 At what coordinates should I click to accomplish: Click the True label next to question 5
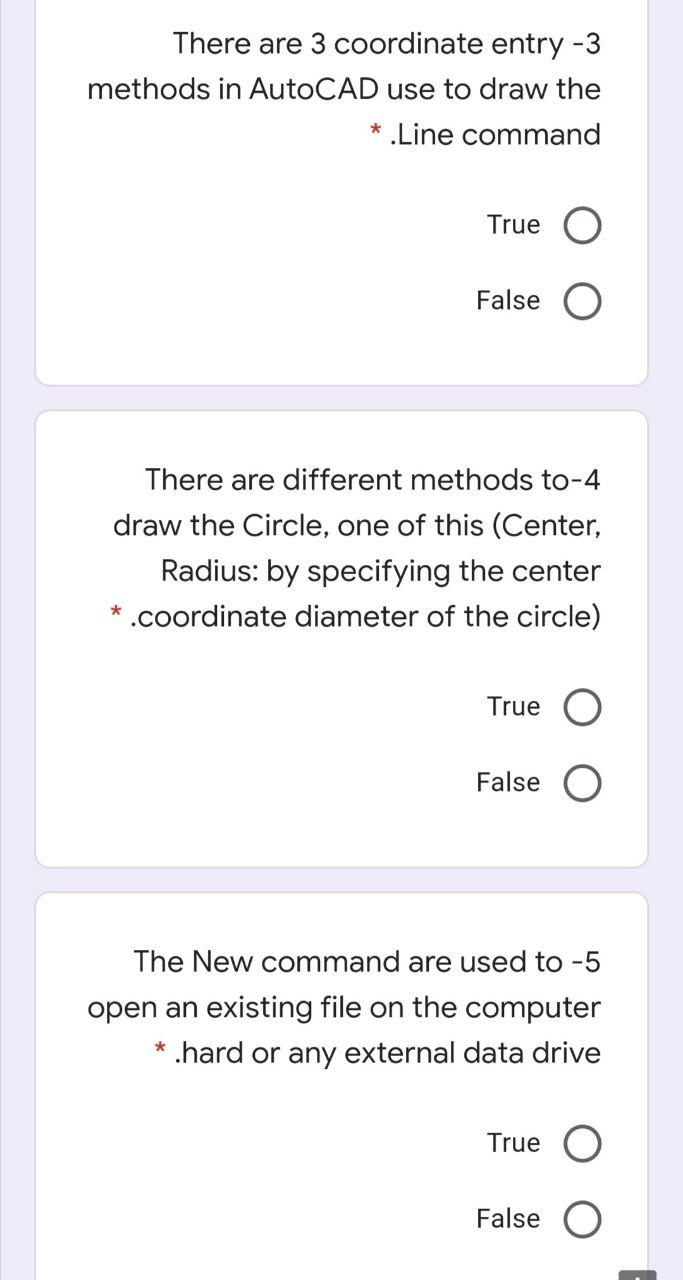[x=513, y=1142]
